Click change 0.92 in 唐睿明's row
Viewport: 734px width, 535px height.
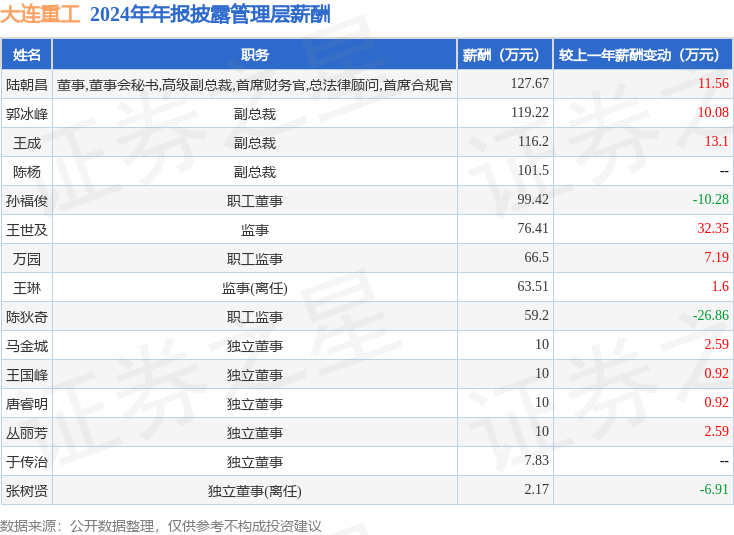pos(717,403)
